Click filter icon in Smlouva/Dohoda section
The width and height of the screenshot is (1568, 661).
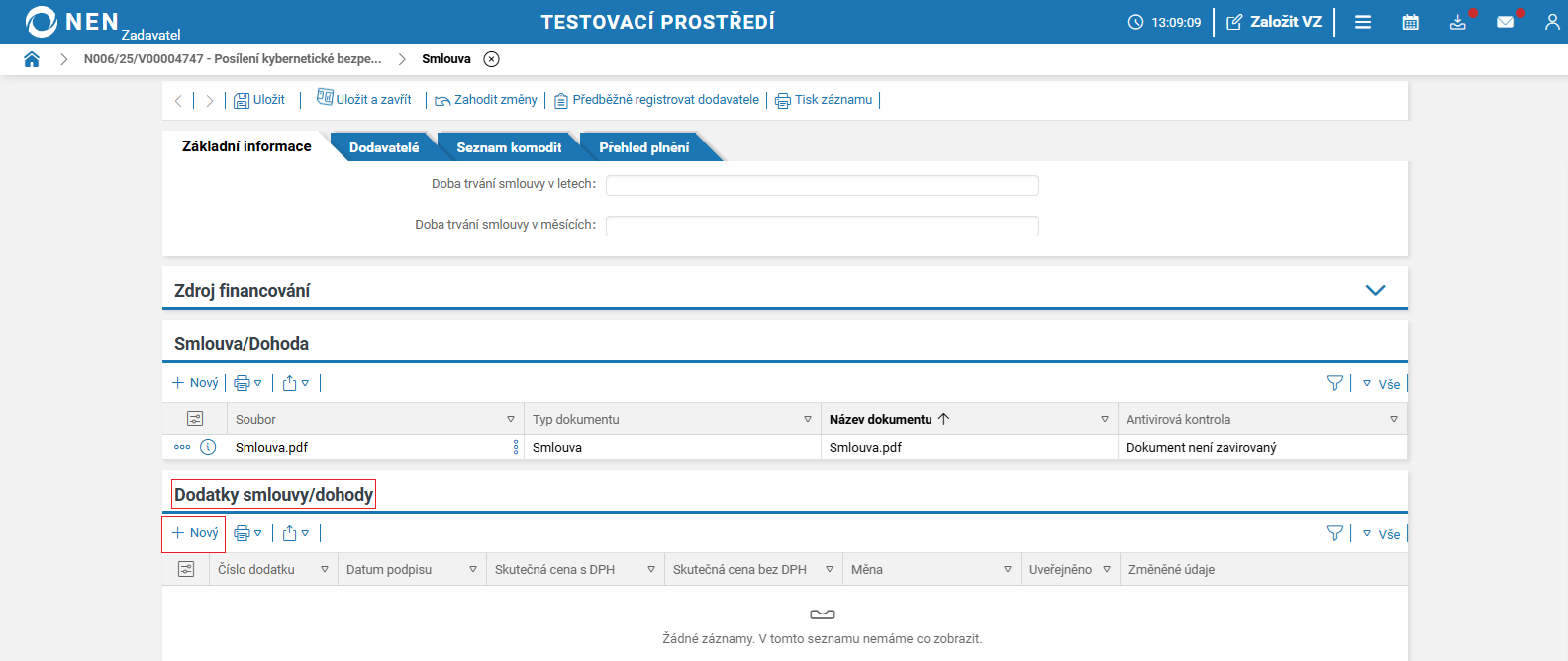(x=1335, y=383)
